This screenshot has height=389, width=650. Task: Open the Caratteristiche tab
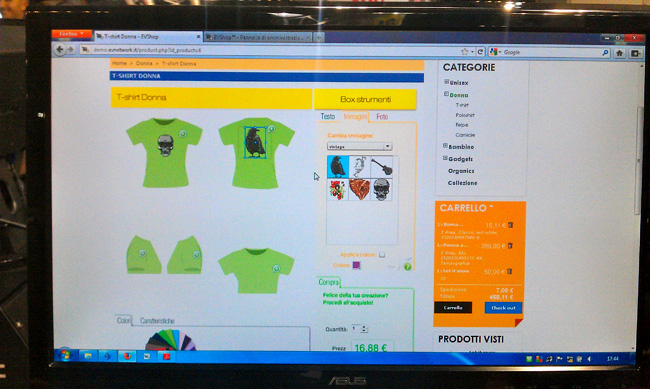click(x=157, y=321)
